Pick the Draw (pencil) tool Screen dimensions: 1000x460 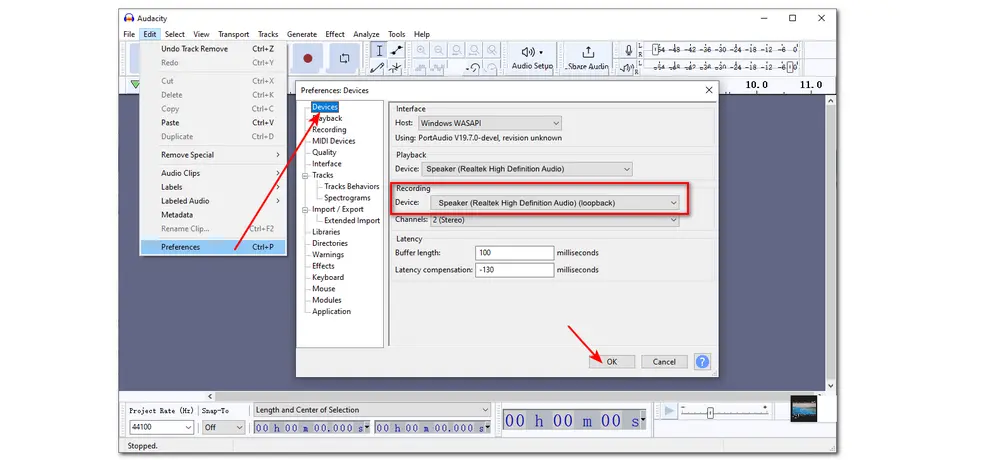[x=379, y=68]
